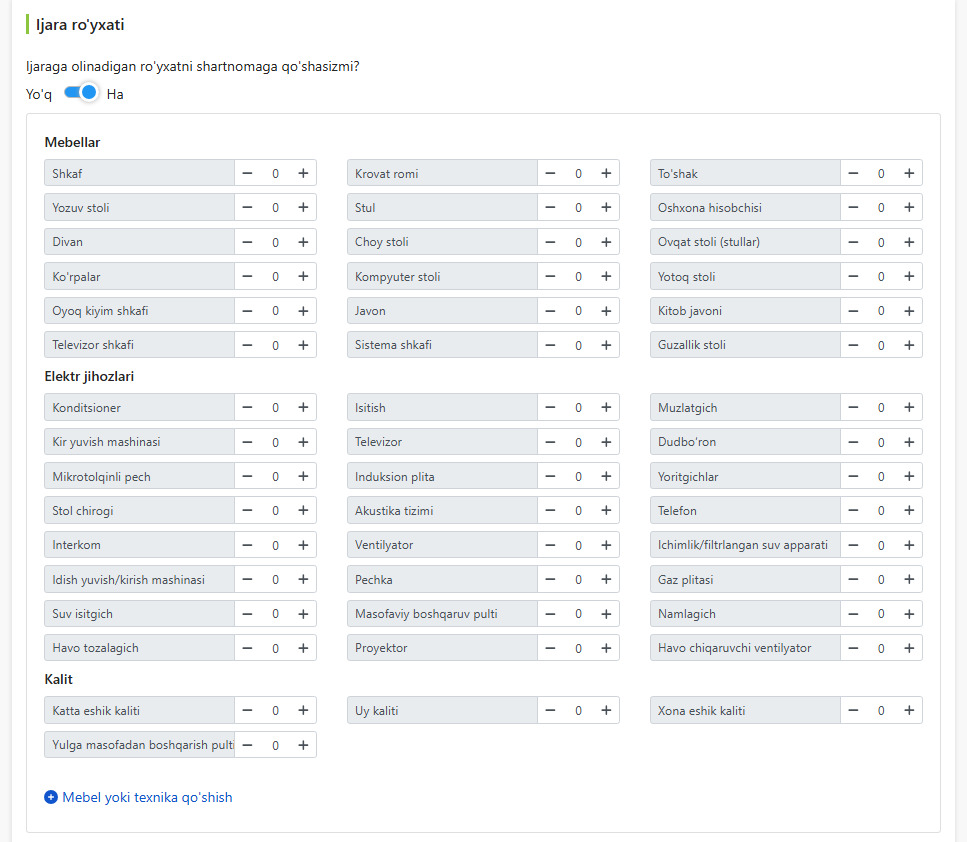Click plus icon for Krovat romi

[x=606, y=173]
